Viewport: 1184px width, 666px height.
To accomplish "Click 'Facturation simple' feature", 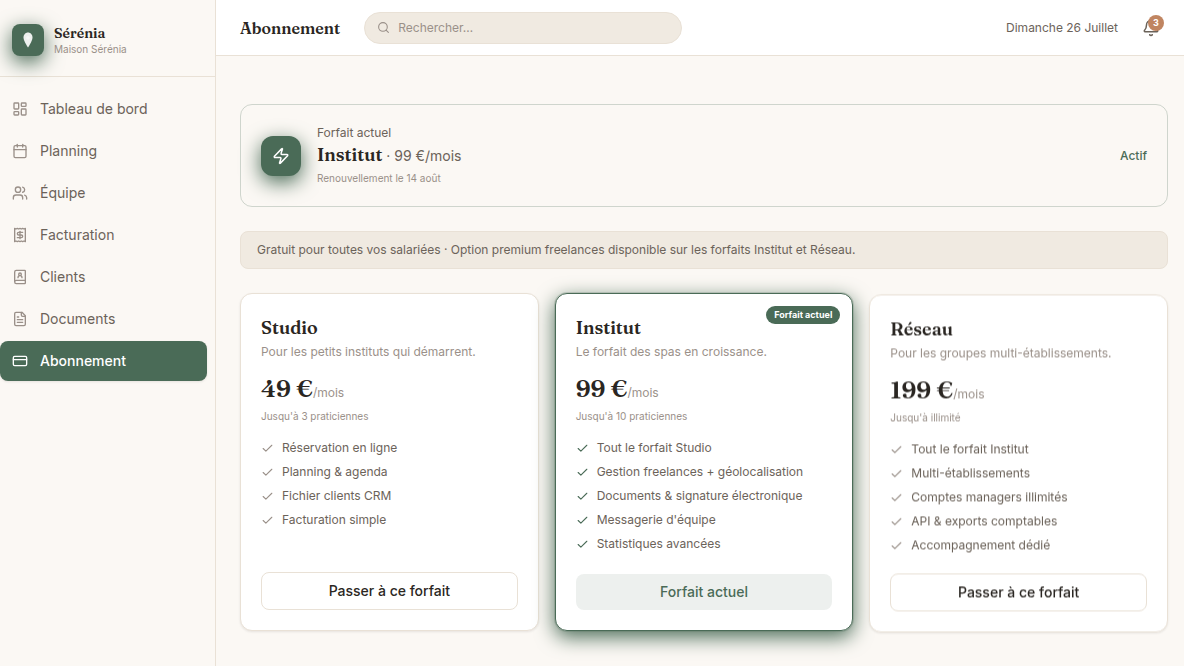I will click(334, 520).
